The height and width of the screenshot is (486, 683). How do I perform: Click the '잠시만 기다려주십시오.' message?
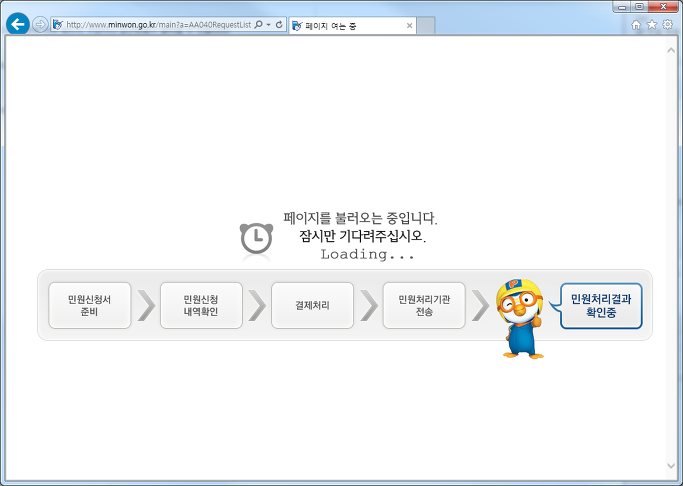coord(362,236)
